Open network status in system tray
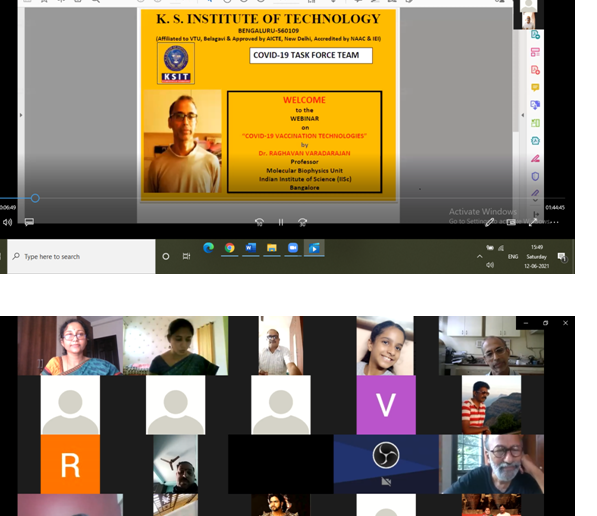The image size is (597, 516). tap(501, 248)
